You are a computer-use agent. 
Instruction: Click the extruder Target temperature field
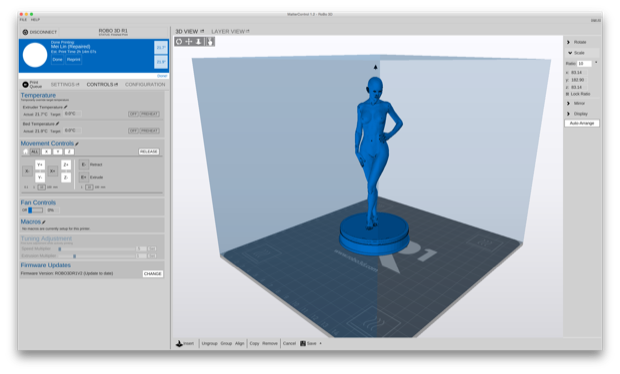pyautogui.click(x=73, y=114)
